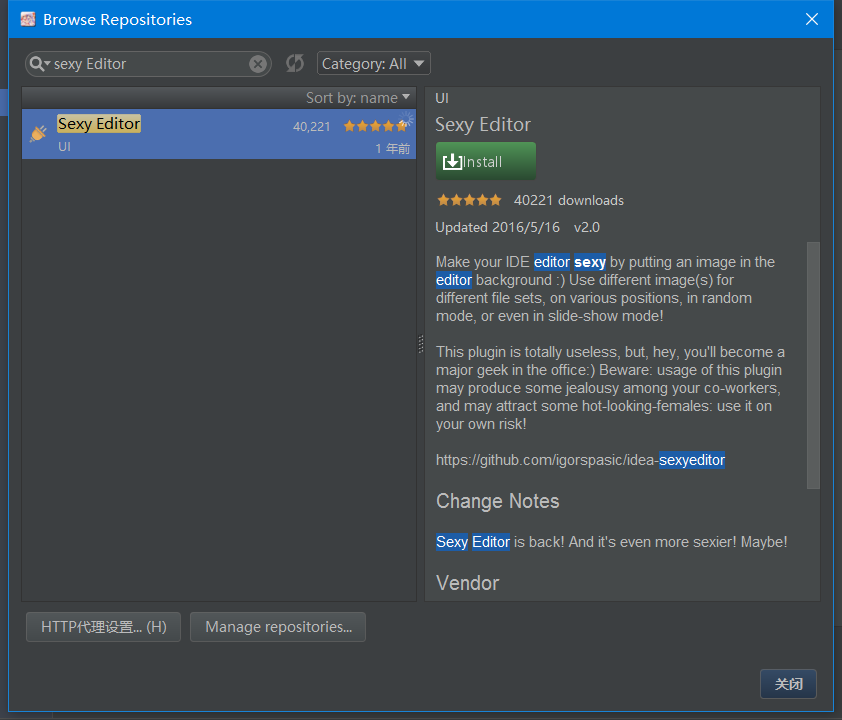Close the Browse Repositories dialog

pos(812,19)
